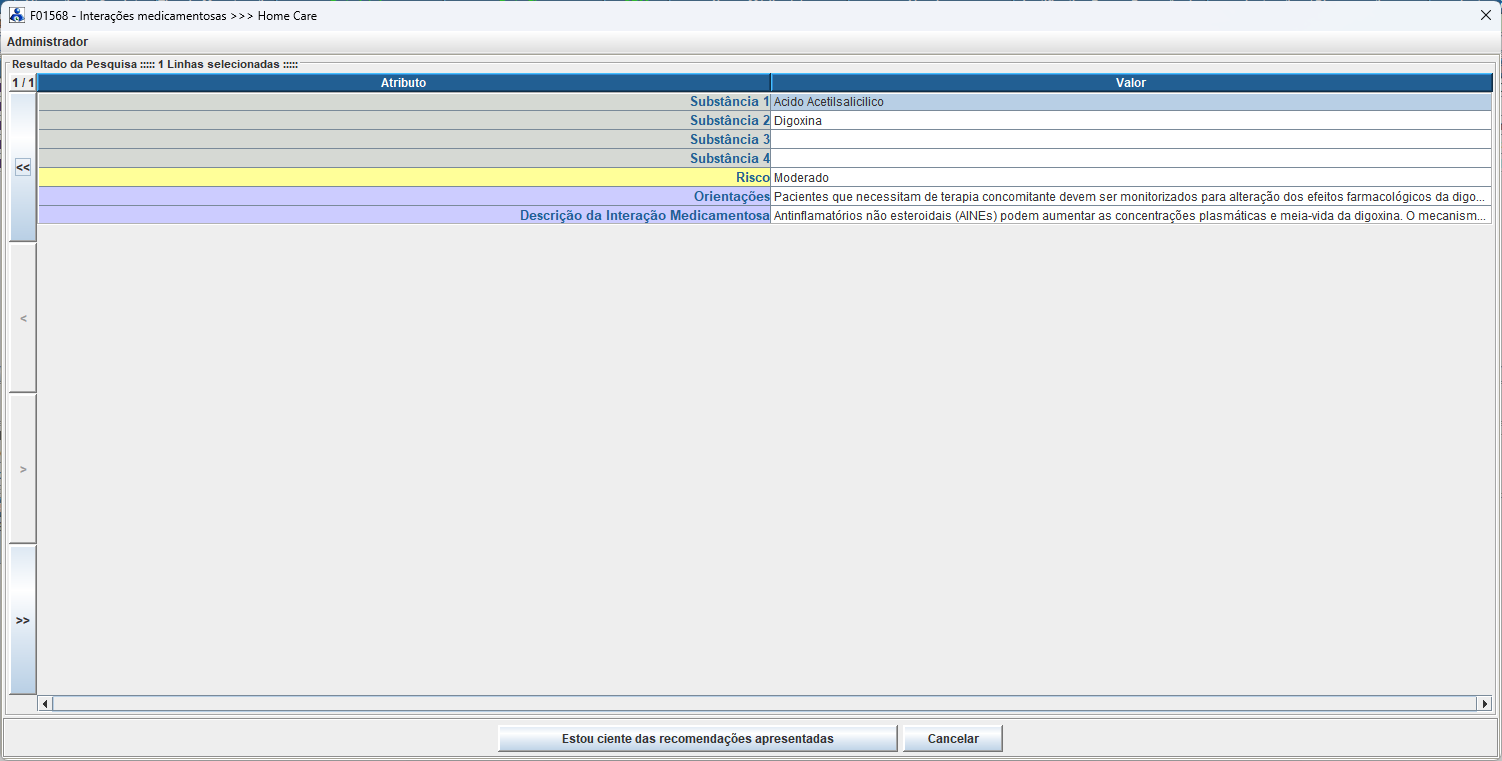Click the empty Substância 3 value cell

click(x=1131, y=140)
